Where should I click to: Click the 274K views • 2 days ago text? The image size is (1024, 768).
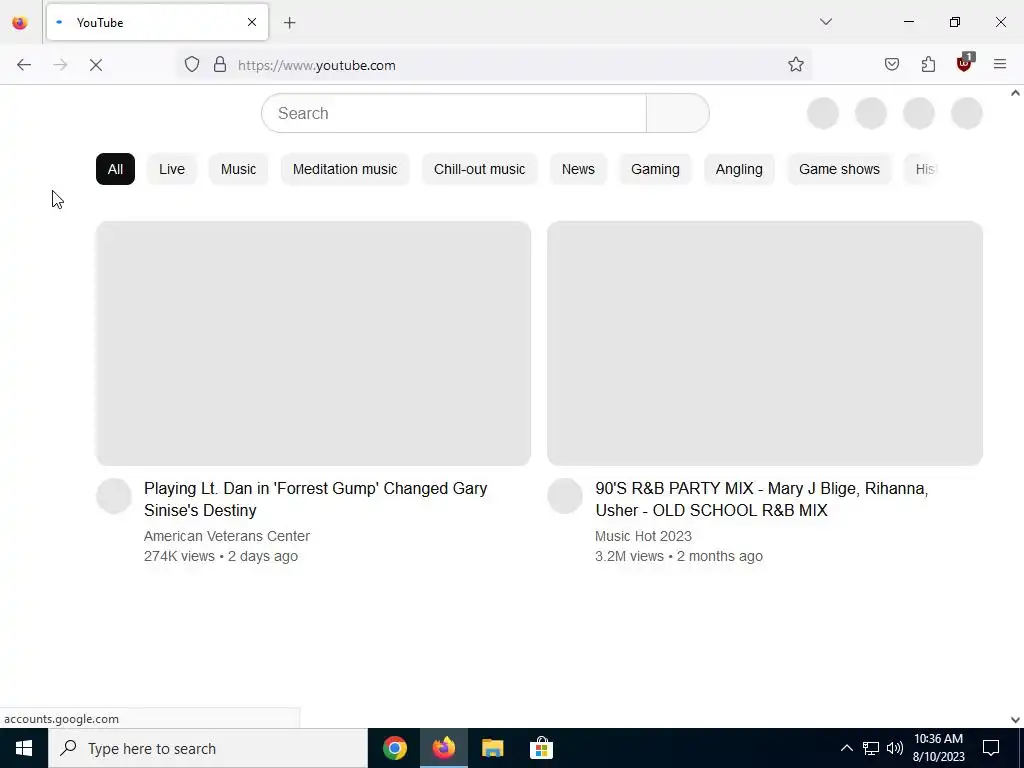pyautogui.click(x=221, y=556)
